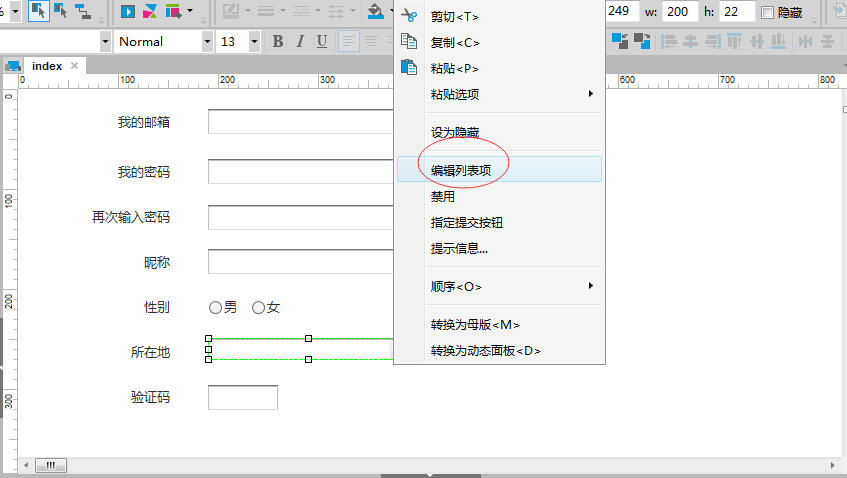The width and height of the screenshot is (847, 478).
Task: Toggle italic text formatting
Action: tap(300, 41)
